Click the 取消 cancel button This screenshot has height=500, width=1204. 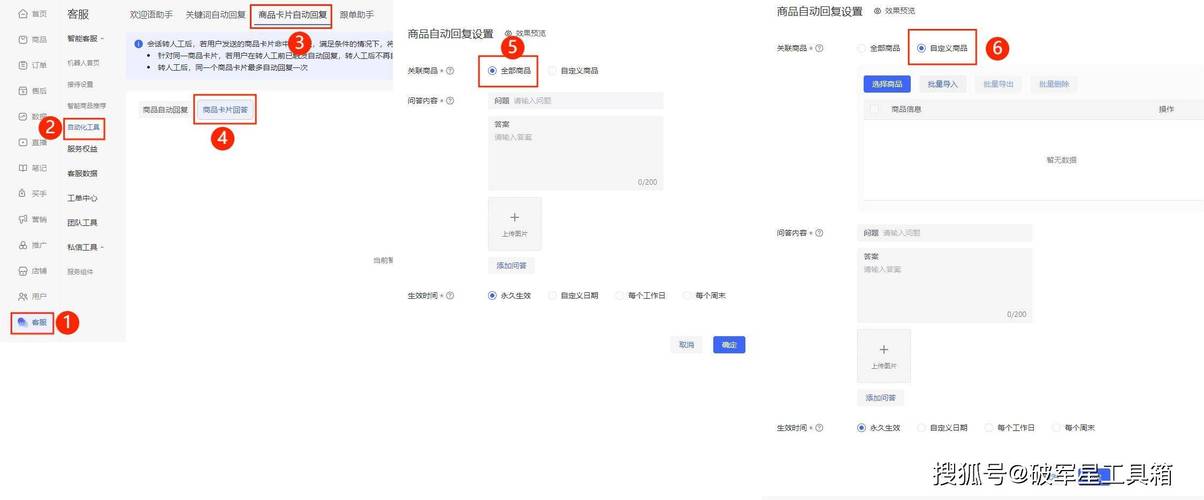[x=686, y=344]
